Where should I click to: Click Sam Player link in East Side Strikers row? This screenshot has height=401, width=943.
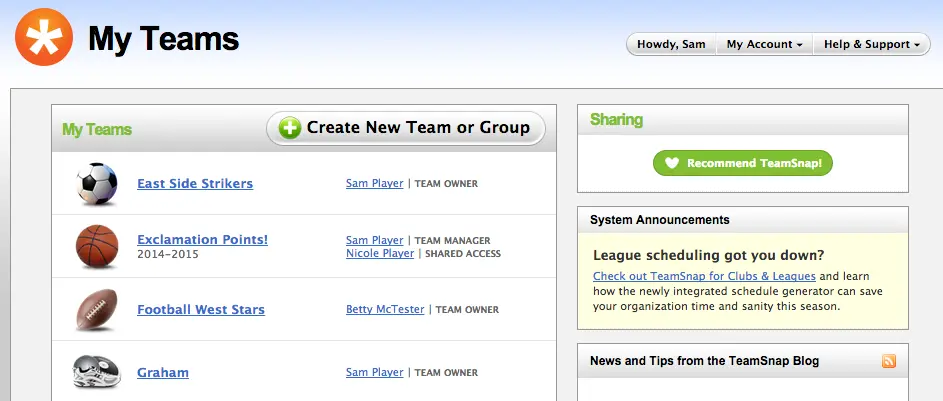(375, 183)
